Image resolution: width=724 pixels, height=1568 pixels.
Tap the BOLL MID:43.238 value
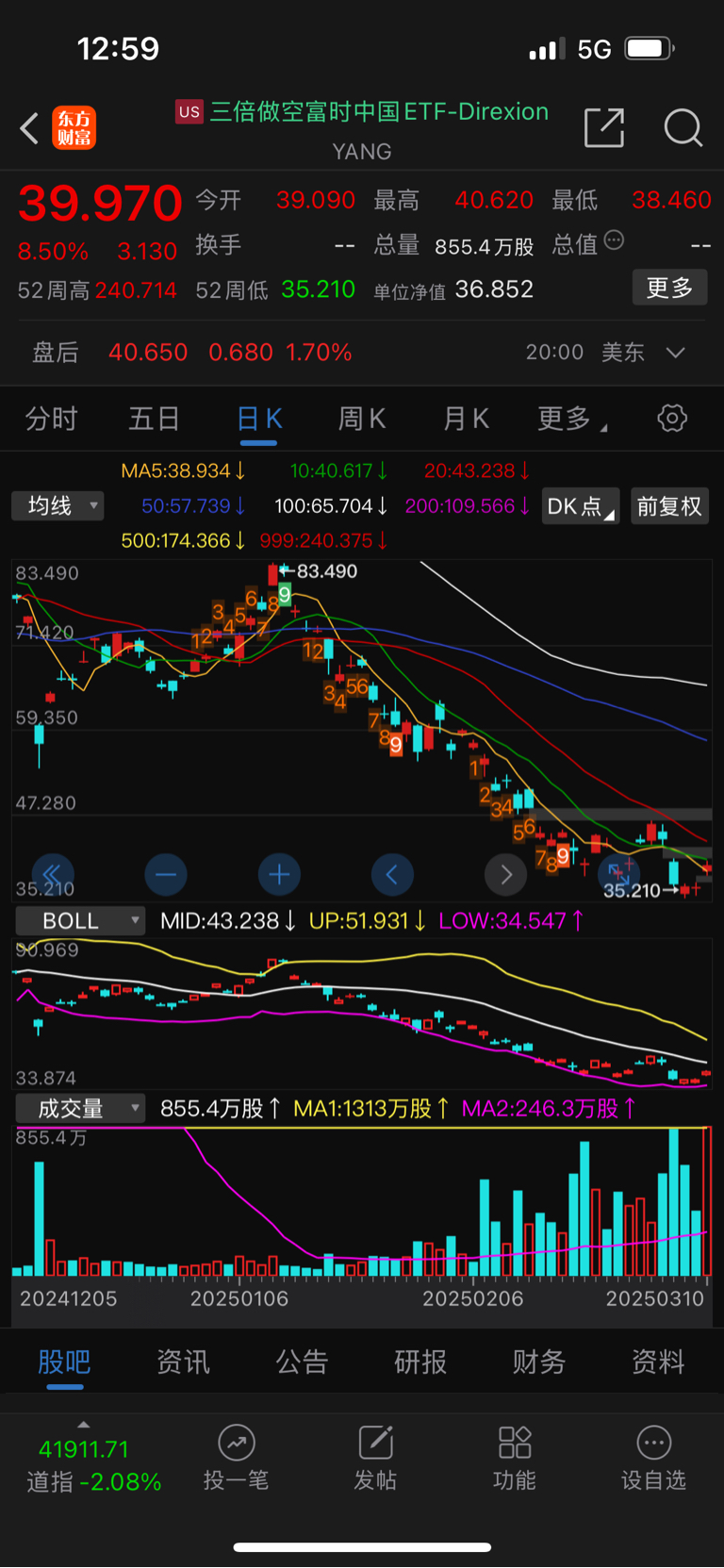[x=229, y=920]
